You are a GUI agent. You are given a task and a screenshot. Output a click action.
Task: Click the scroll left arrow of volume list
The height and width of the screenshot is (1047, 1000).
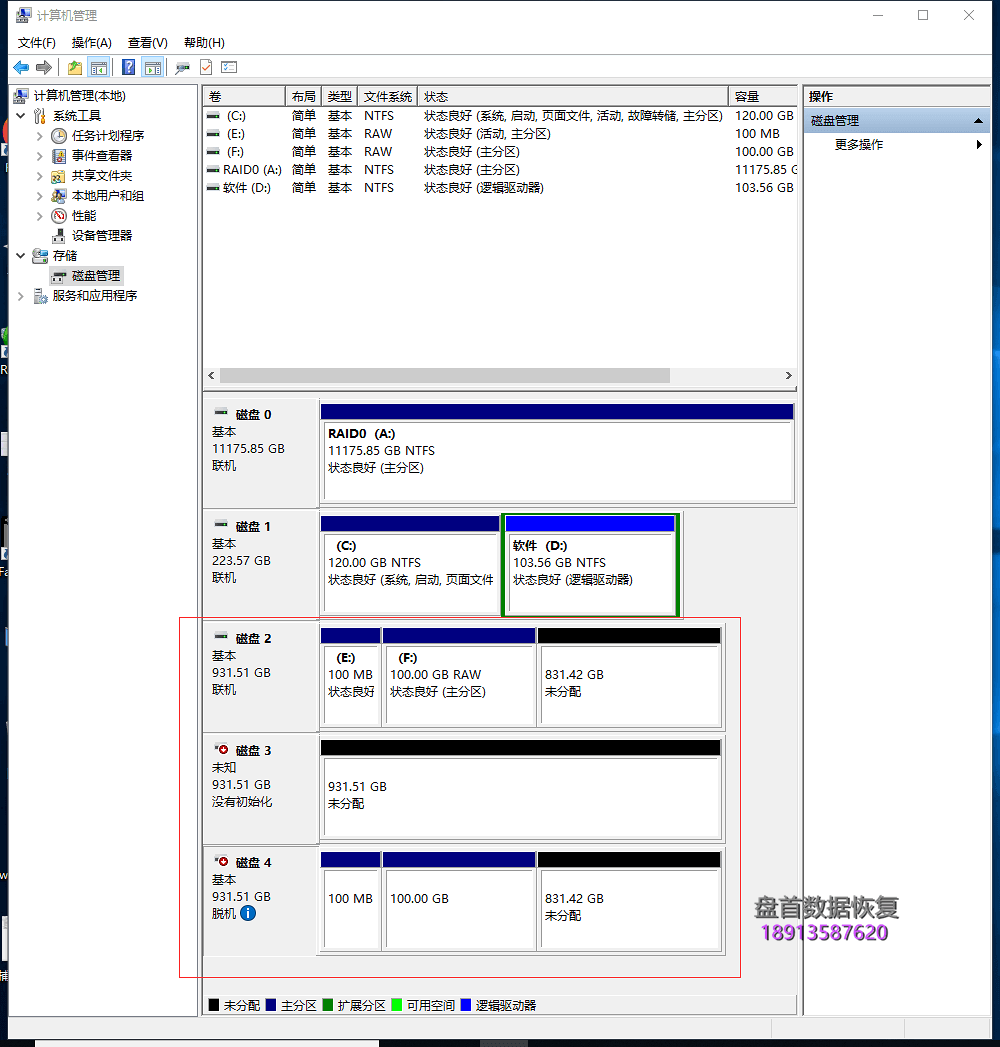(212, 375)
